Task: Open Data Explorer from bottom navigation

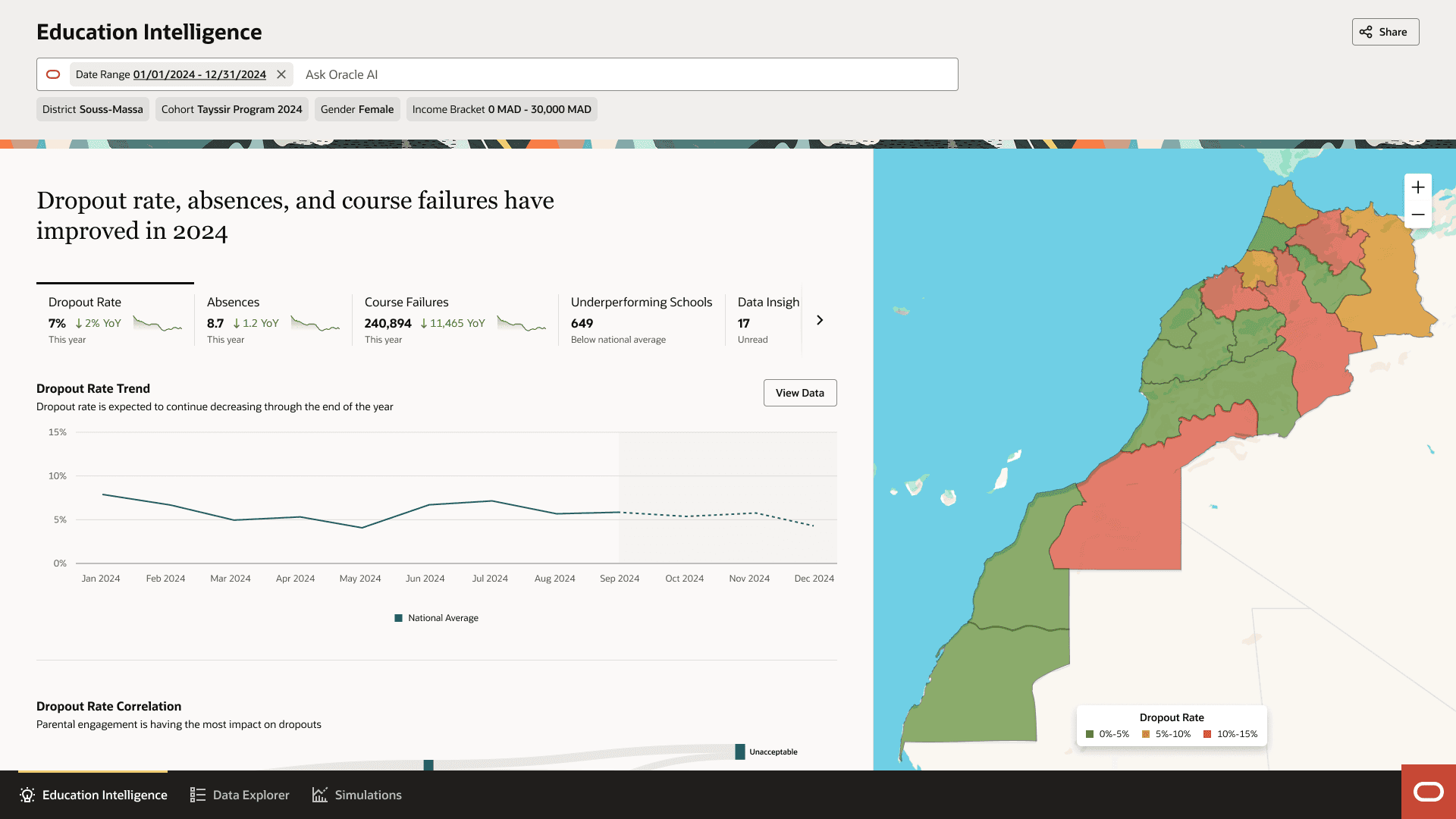Action: [240, 795]
